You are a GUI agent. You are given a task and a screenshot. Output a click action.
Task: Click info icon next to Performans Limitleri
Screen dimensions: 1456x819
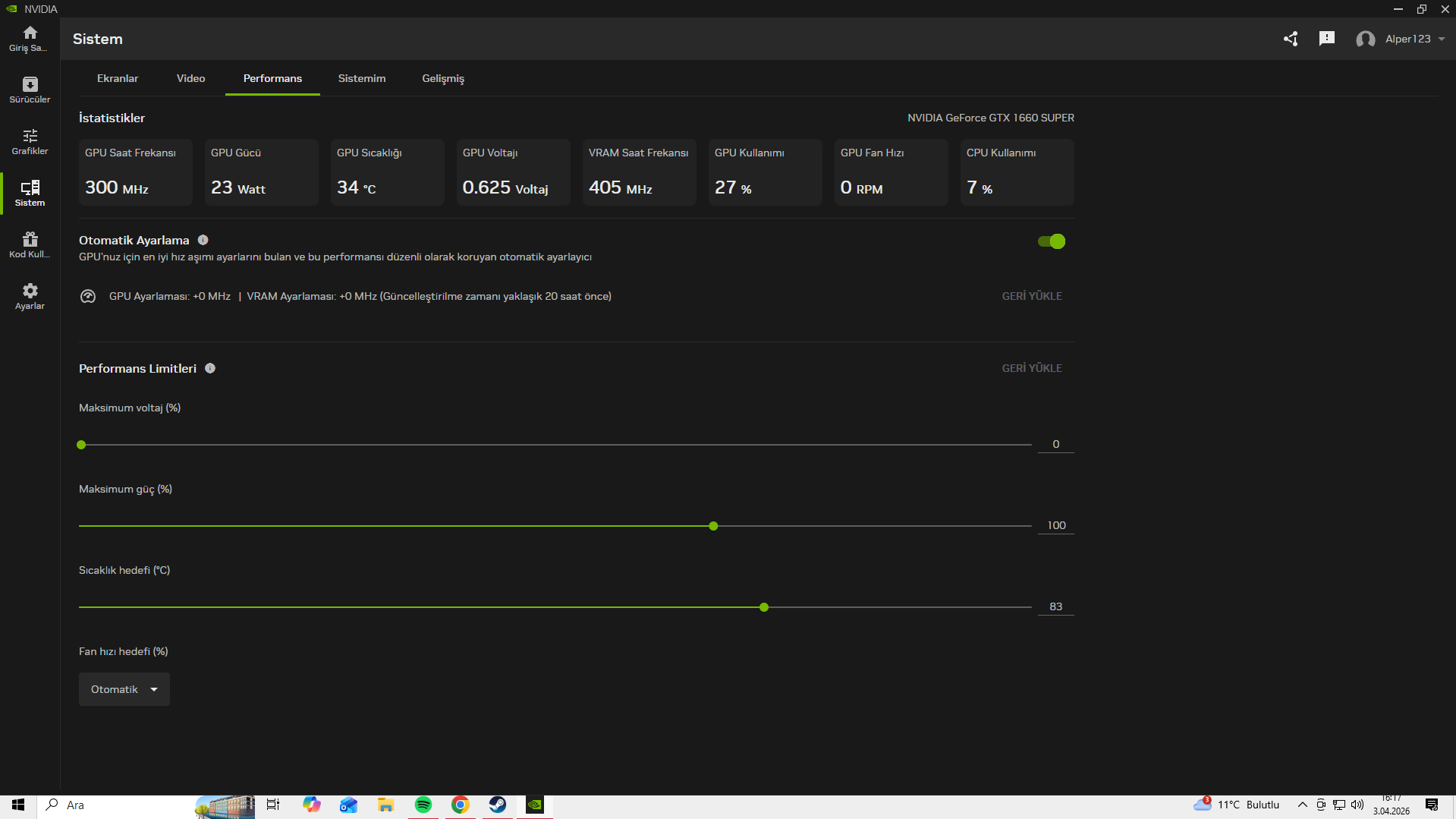[210, 368]
